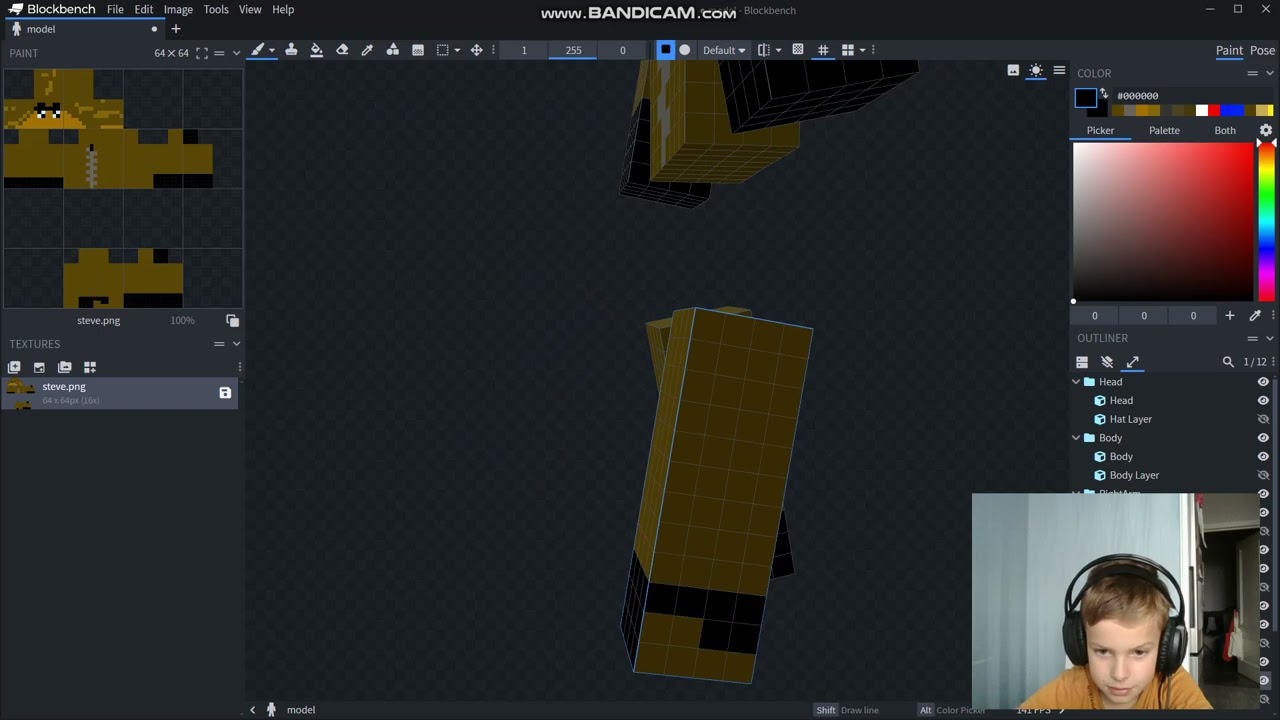Click the brush size field
This screenshot has height=720, width=1280.
click(523, 50)
